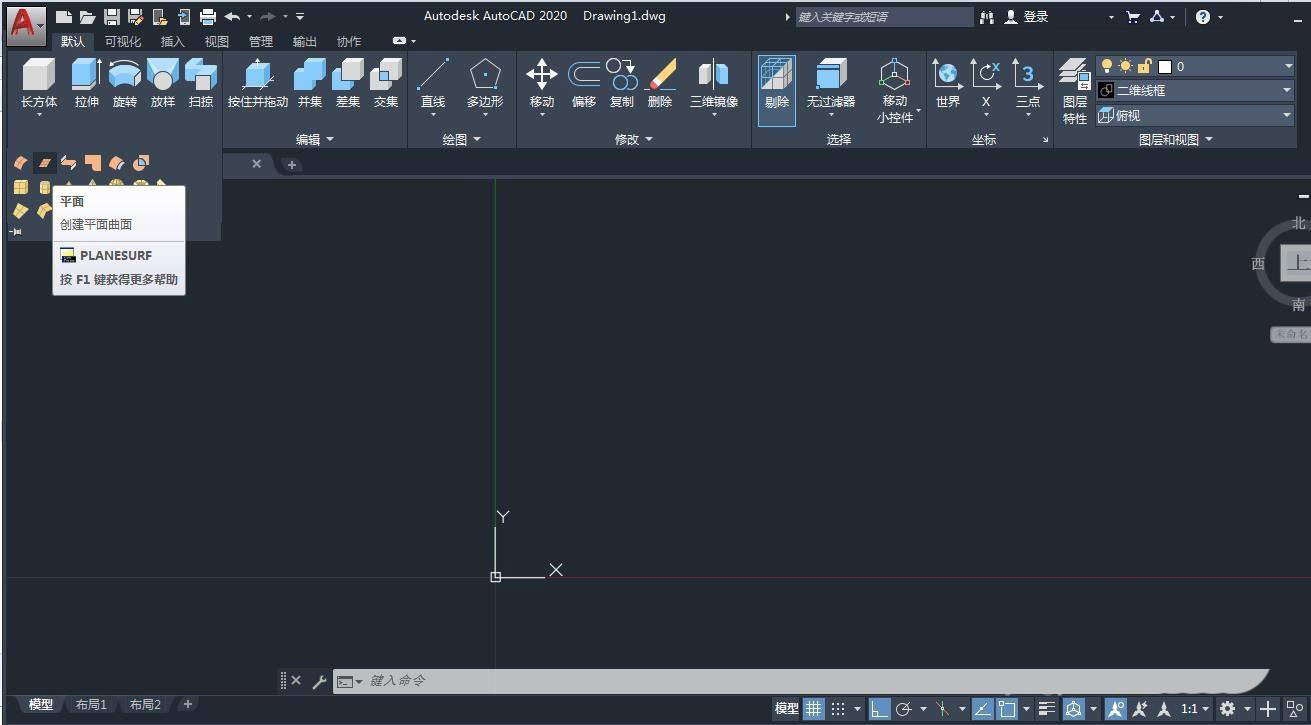The height and width of the screenshot is (725, 1311).
Task: Toggle ortho mode in status bar
Action: (x=879, y=708)
